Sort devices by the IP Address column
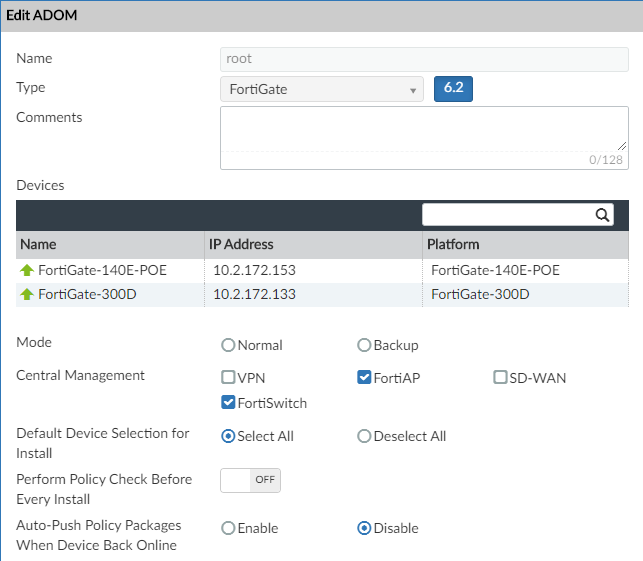 point(241,244)
